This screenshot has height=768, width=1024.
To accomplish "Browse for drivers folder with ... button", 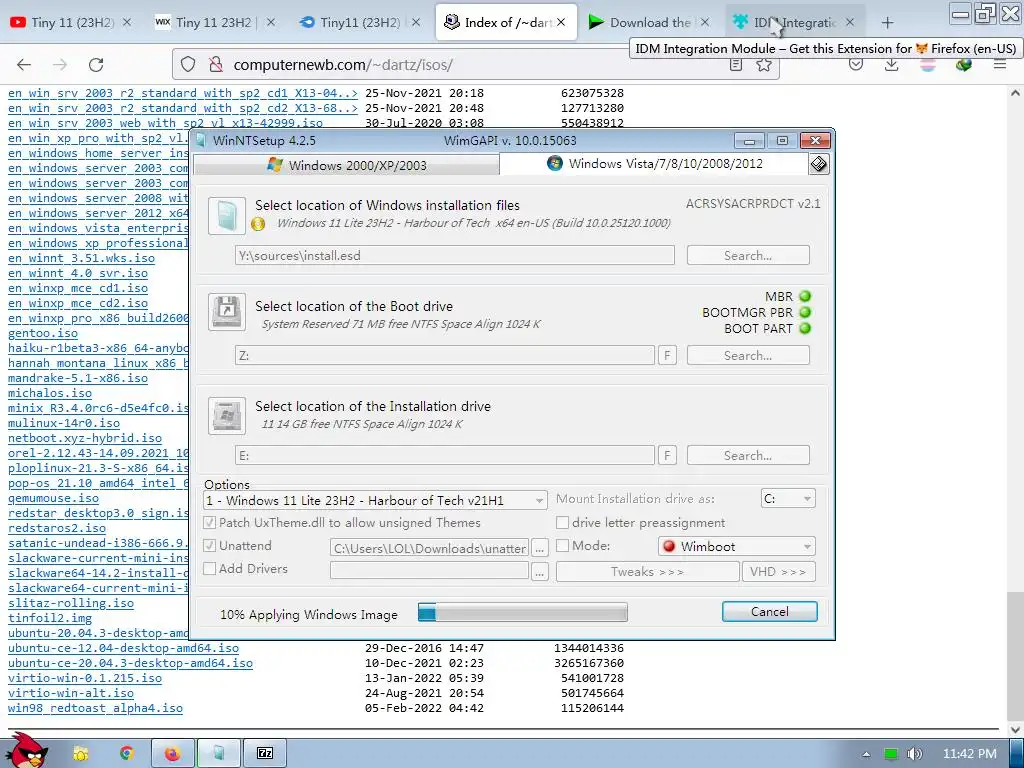I will [x=539, y=571].
